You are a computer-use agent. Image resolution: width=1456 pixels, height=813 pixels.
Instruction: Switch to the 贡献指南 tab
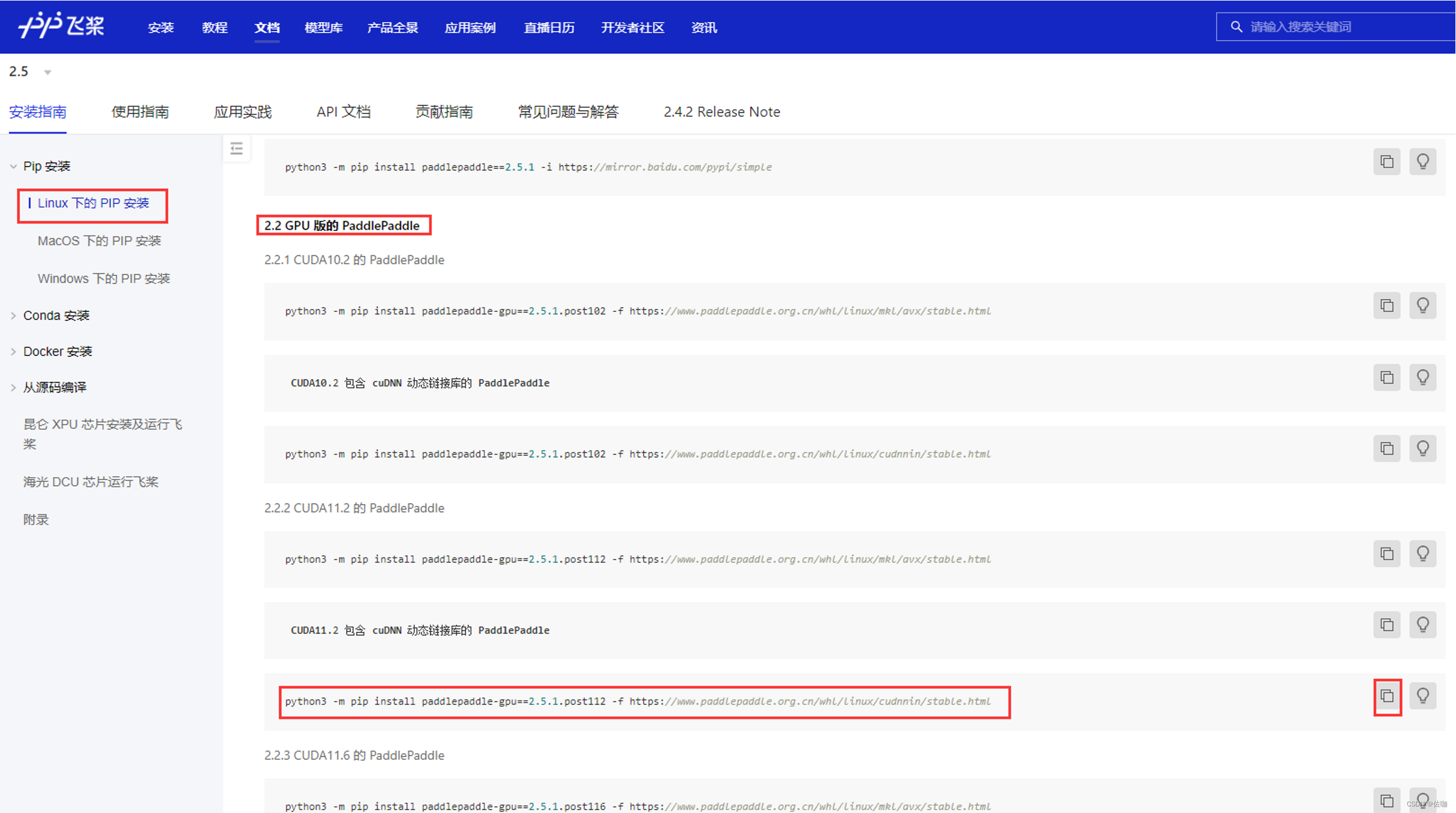444,112
